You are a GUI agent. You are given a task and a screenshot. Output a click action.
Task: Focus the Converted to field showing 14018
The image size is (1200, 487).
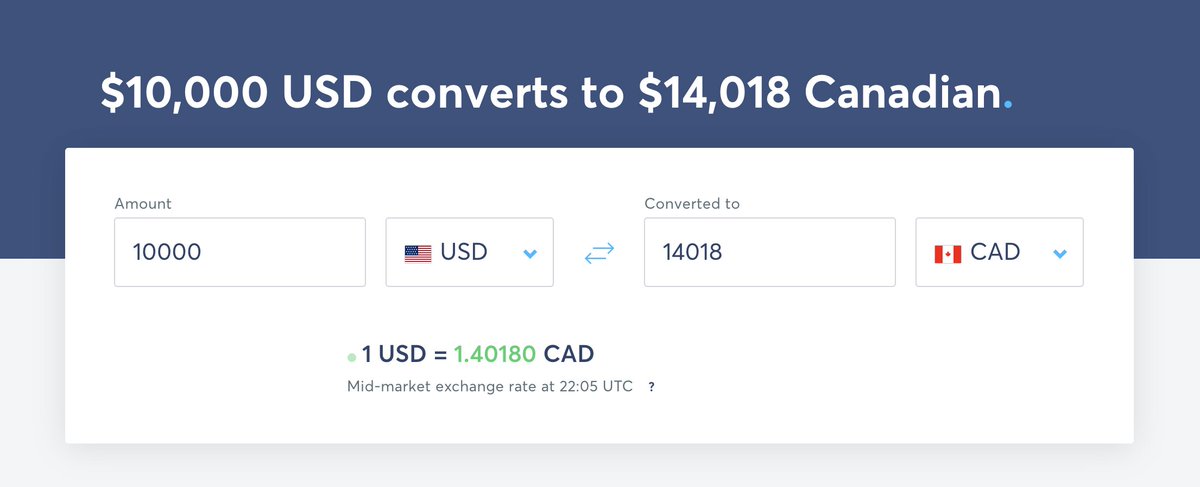point(769,253)
